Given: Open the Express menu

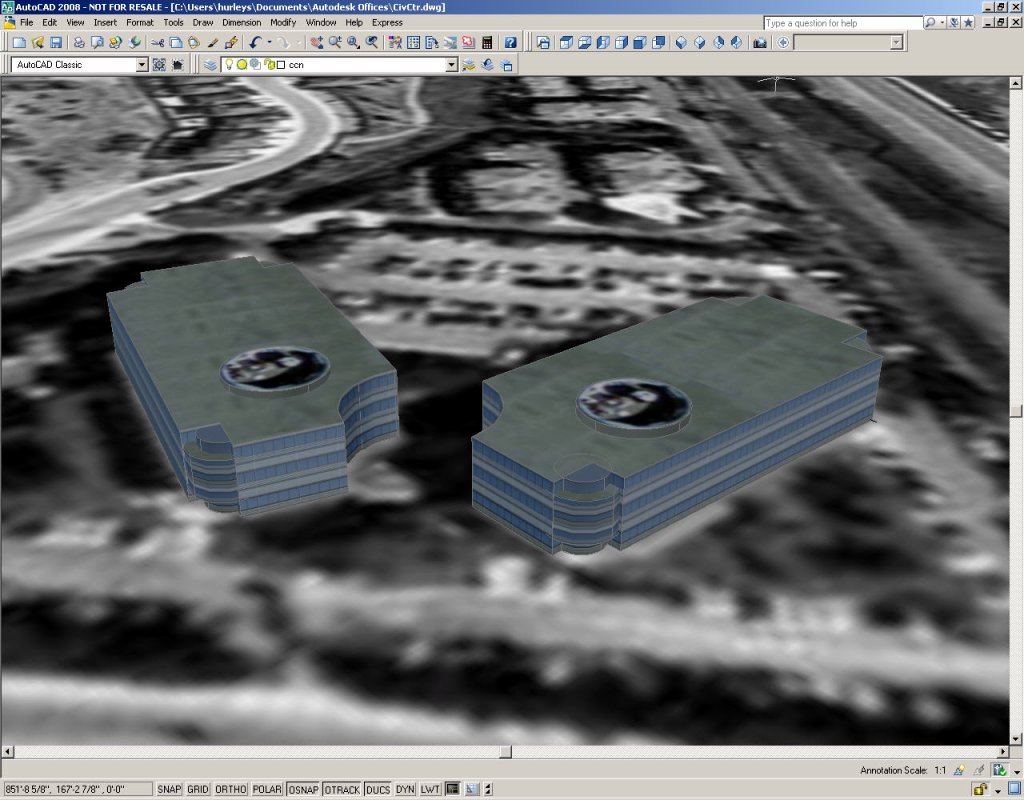Looking at the screenshot, I should click(387, 22).
